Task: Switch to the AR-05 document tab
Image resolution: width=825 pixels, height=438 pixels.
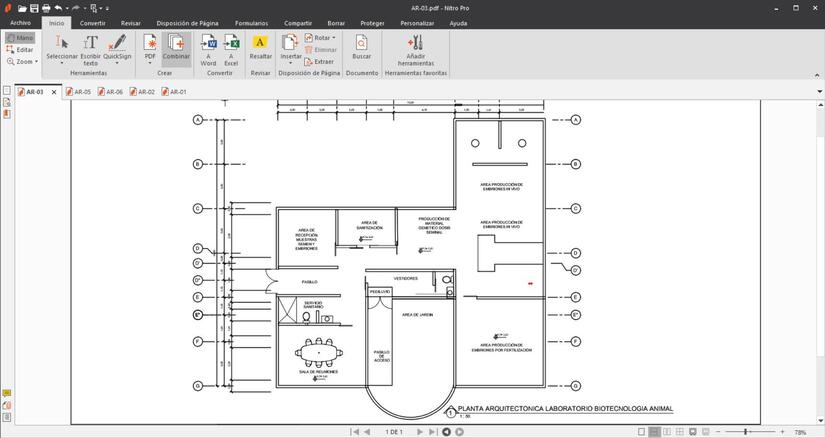Action: pos(79,92)
